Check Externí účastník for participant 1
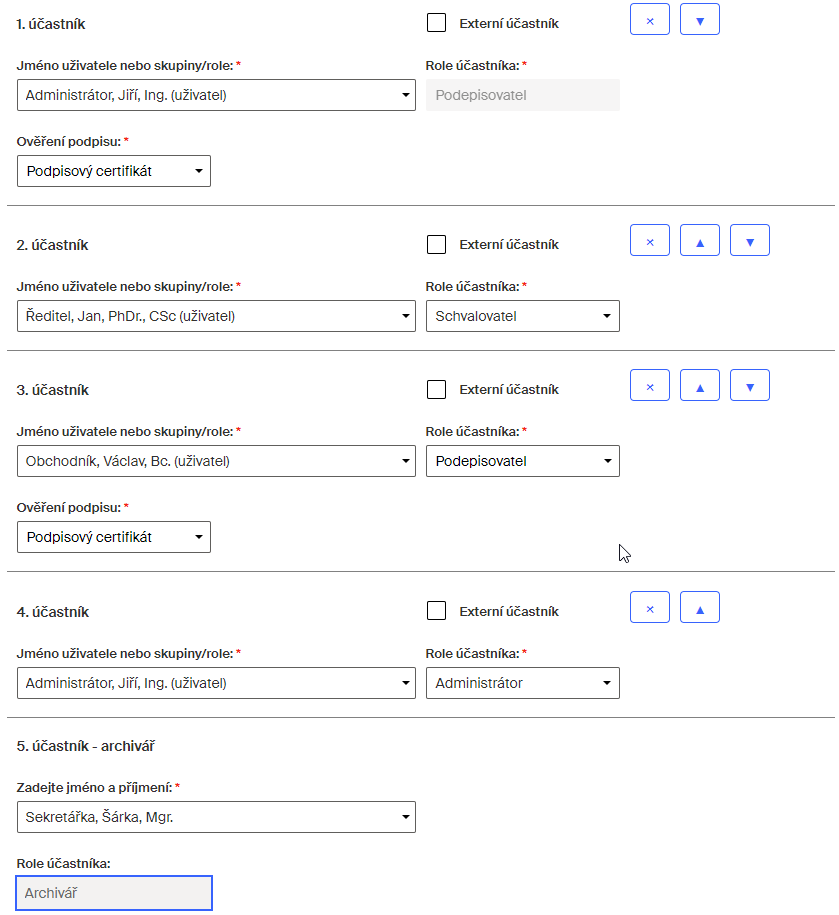This screenshot has height=915, width=839. pos(436,23)
